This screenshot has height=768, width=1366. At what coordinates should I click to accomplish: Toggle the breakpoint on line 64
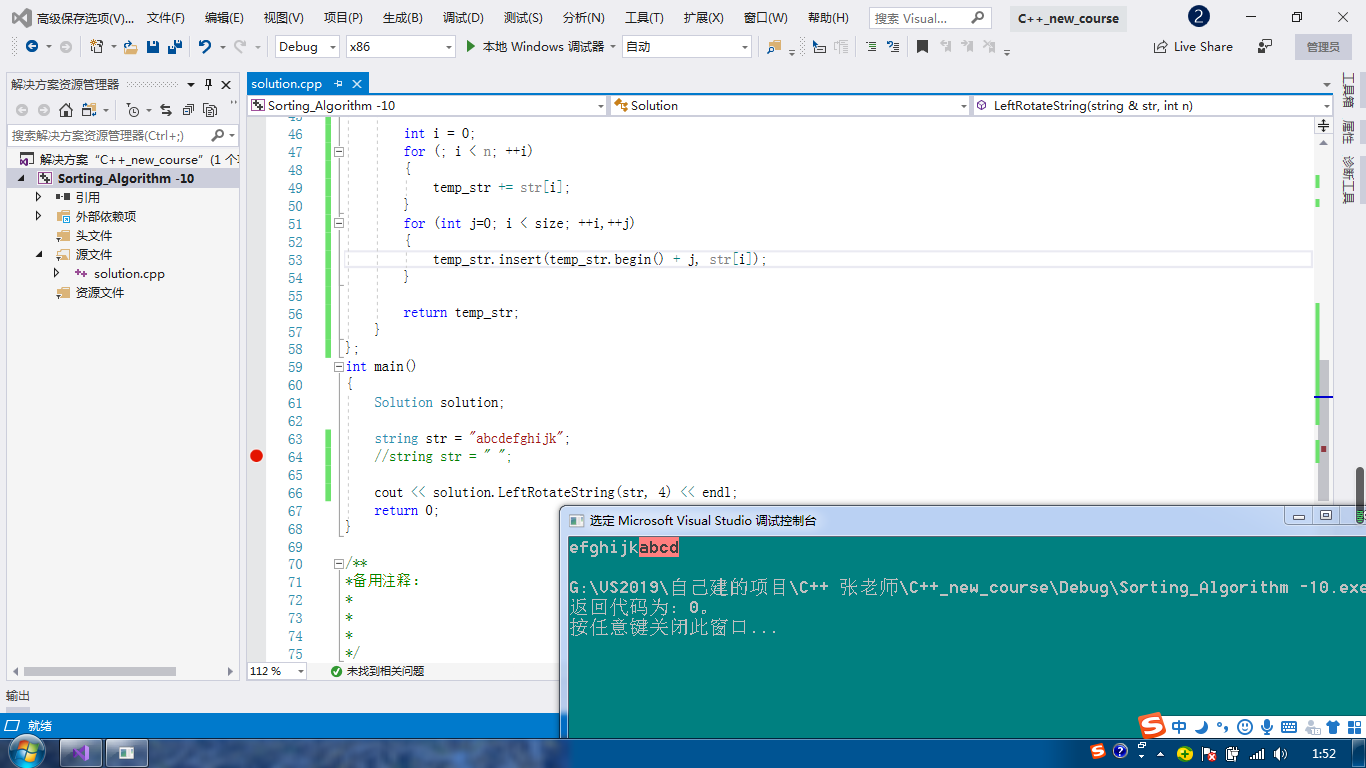256,456
